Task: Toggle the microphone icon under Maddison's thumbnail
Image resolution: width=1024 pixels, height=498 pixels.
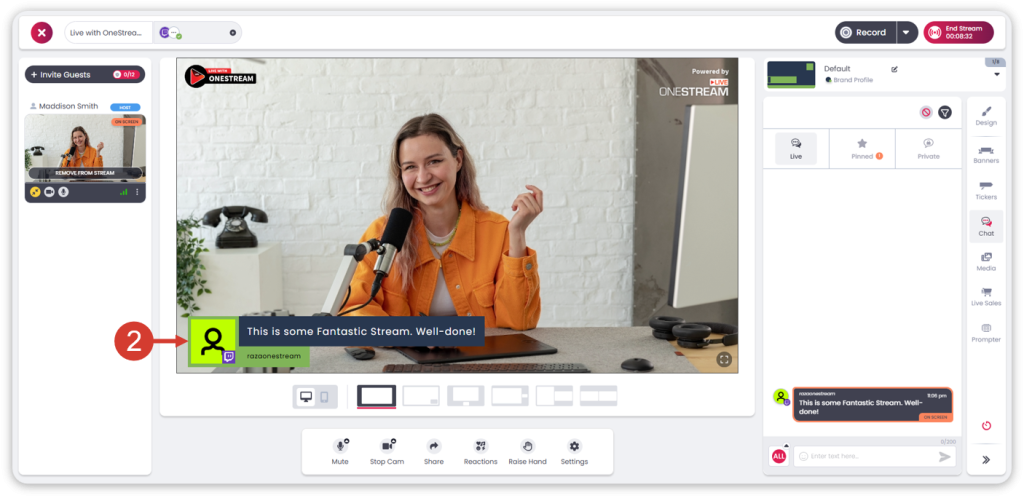Action: [x=63, y=192]
